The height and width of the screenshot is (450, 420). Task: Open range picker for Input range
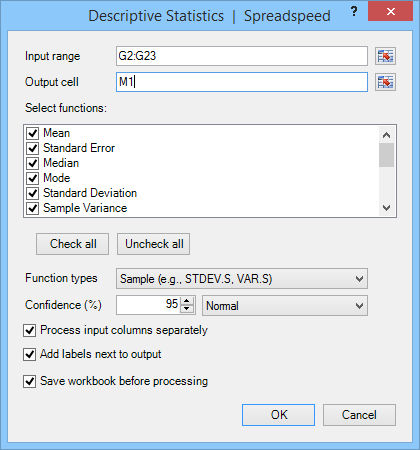(x=385, y=56)
